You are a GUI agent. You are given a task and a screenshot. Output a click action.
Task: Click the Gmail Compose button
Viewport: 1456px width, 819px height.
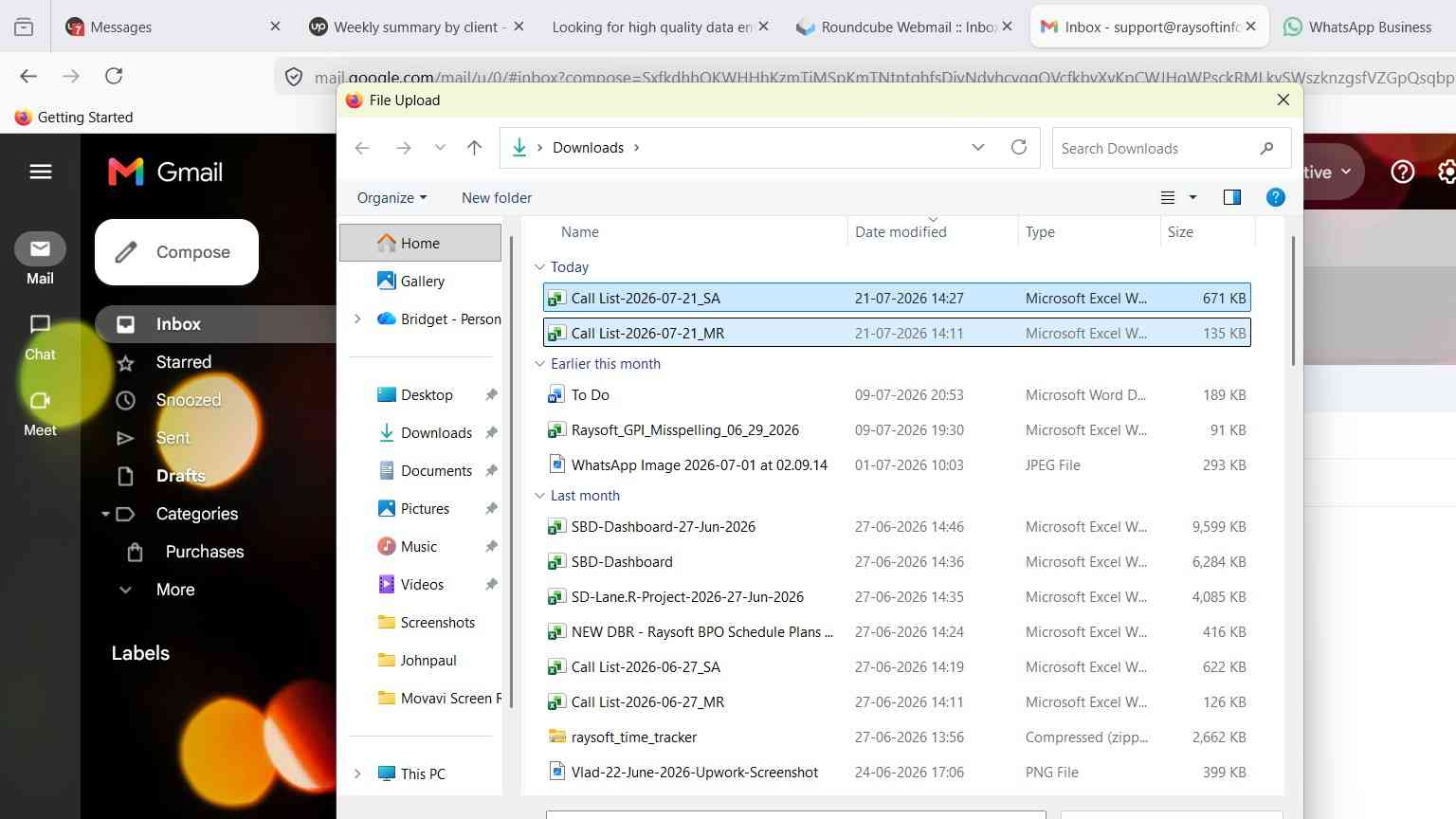(176, 252)
